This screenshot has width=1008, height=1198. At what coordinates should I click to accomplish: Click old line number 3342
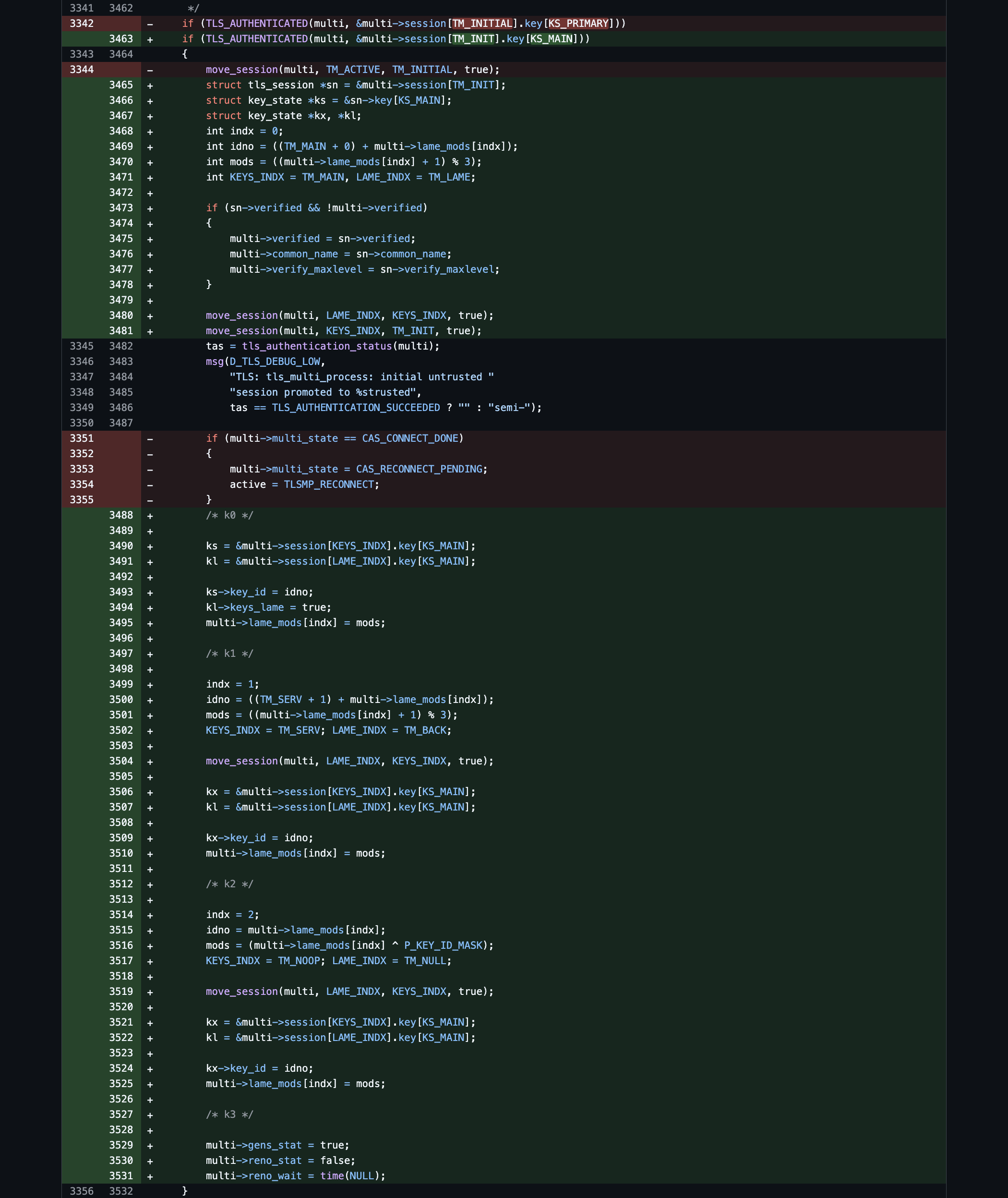[81, 24]
